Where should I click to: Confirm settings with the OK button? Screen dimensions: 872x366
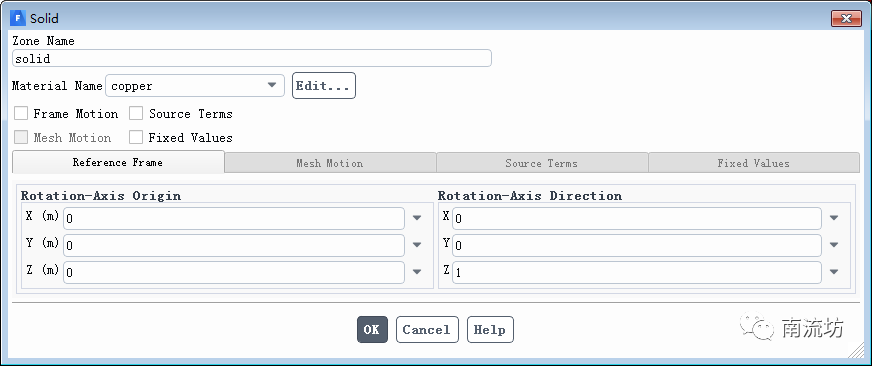(x=372, y=330)
